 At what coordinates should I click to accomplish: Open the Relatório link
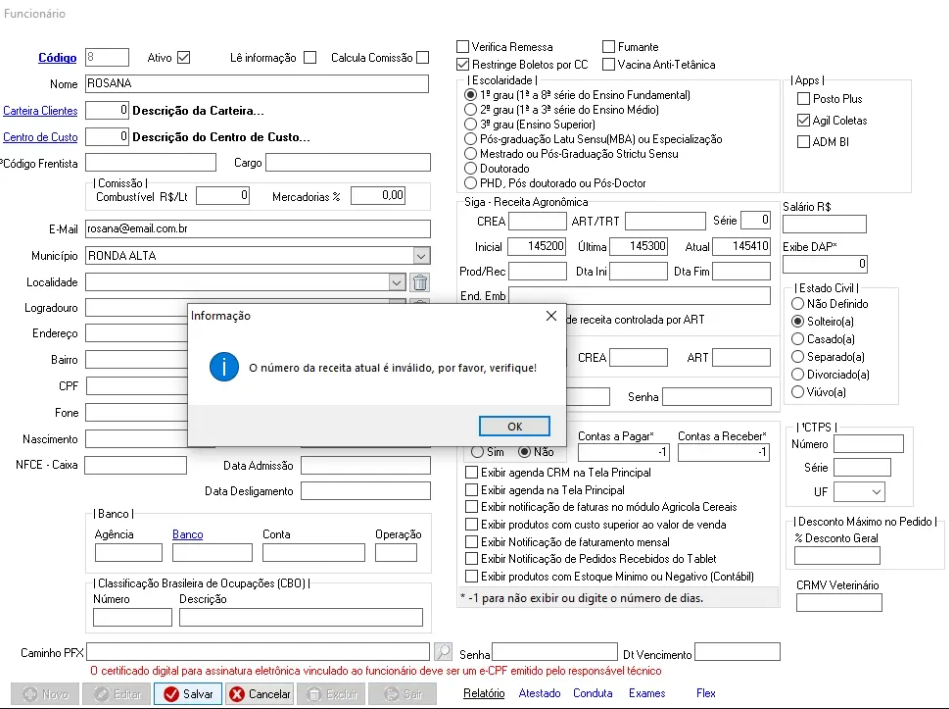(x=484, y=693)
